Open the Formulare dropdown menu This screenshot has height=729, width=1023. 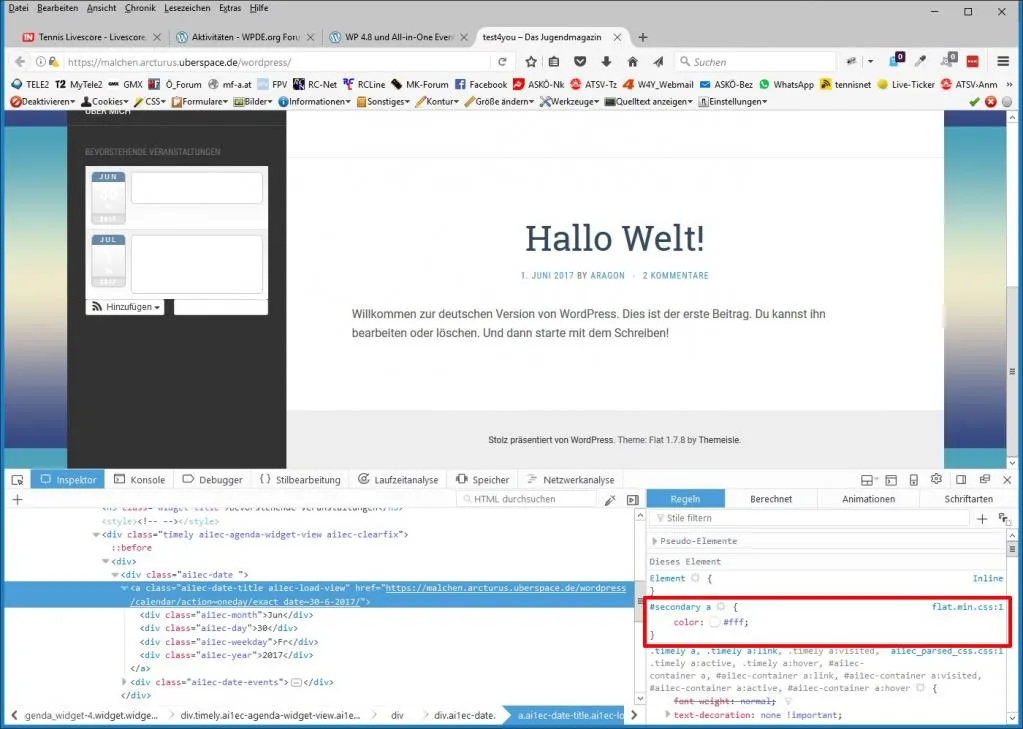(200, 102)
